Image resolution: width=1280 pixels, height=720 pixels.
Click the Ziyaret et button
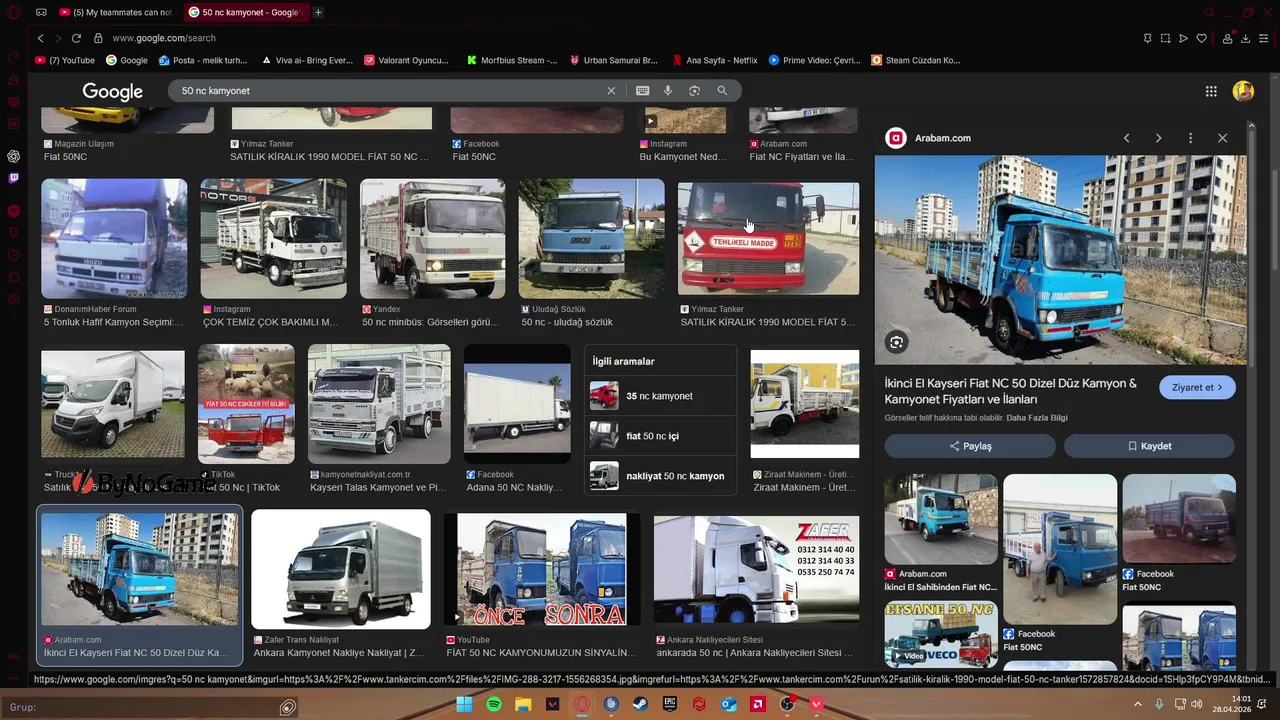coord(1197,387)
